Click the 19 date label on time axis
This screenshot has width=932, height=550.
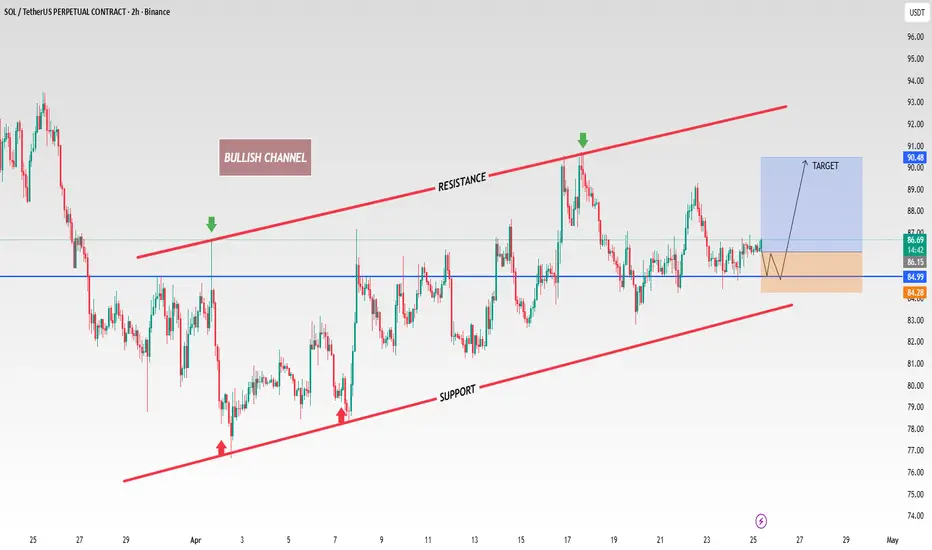(x=613, y=540)
